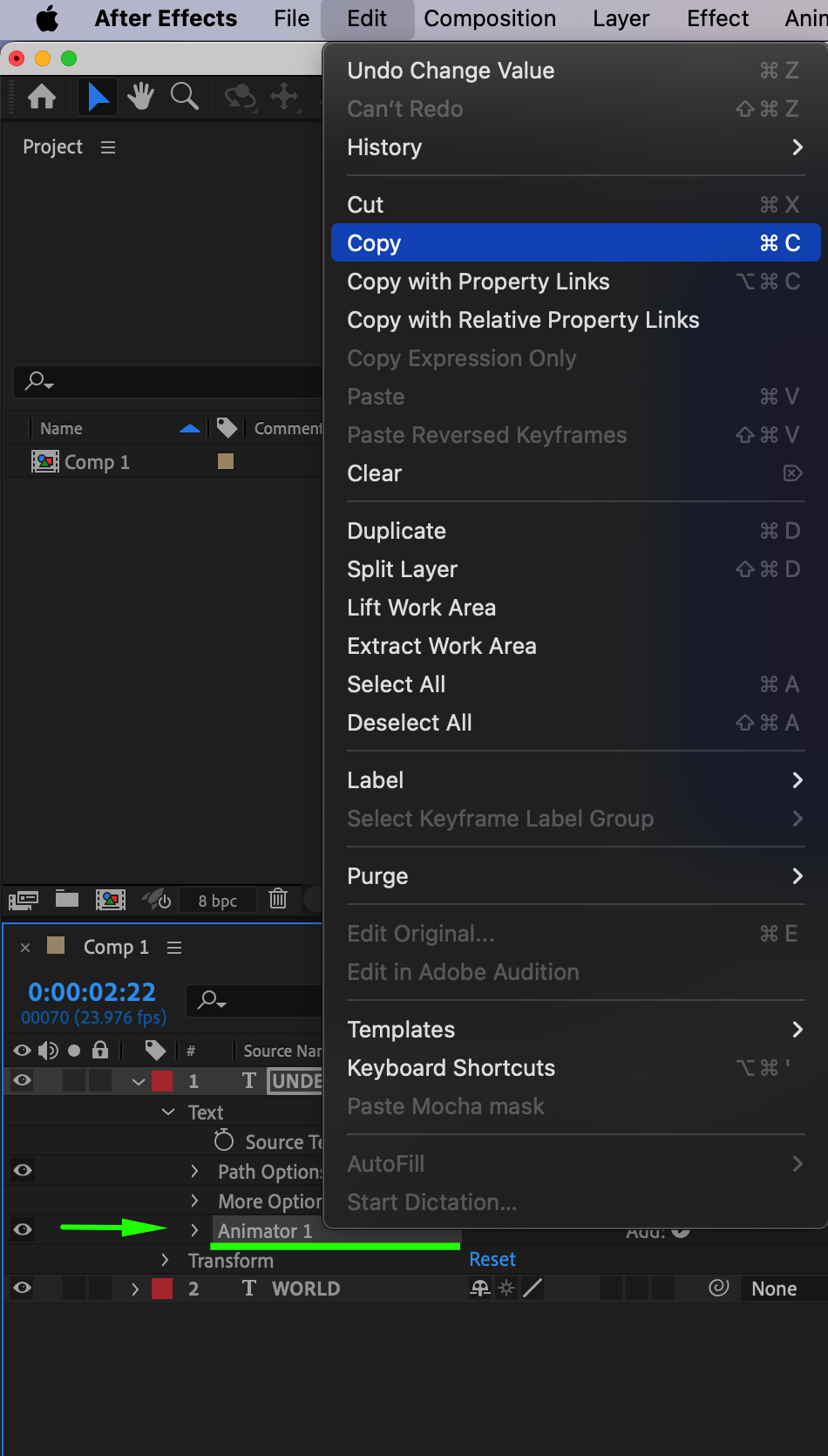Viewport: 828px width, 1456px height.
Task: Choose Split Layer
Action: point(575,569)
